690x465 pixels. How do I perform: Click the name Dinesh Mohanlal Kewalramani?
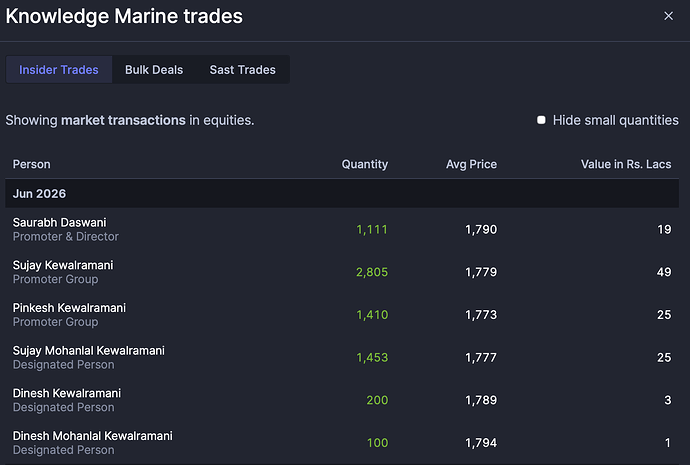point(92,436)
